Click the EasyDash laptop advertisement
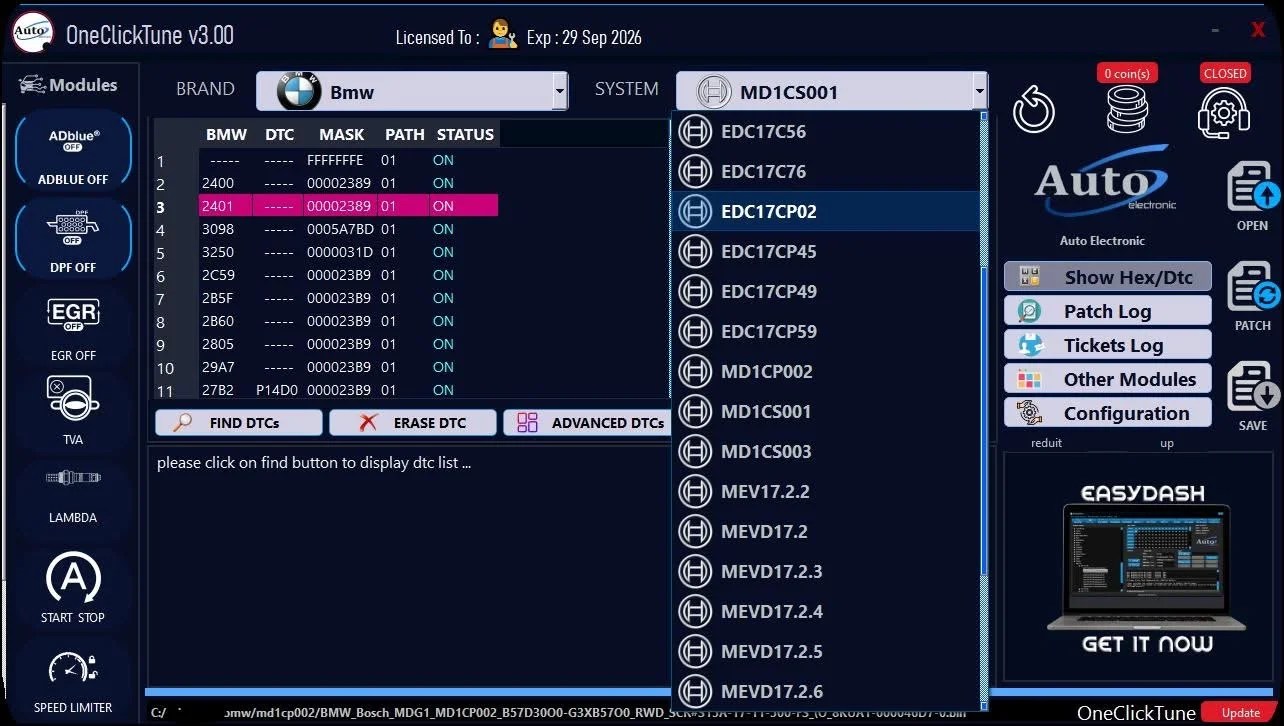1284x726 pixels. pyautogui.click(x=1146, y=570)
